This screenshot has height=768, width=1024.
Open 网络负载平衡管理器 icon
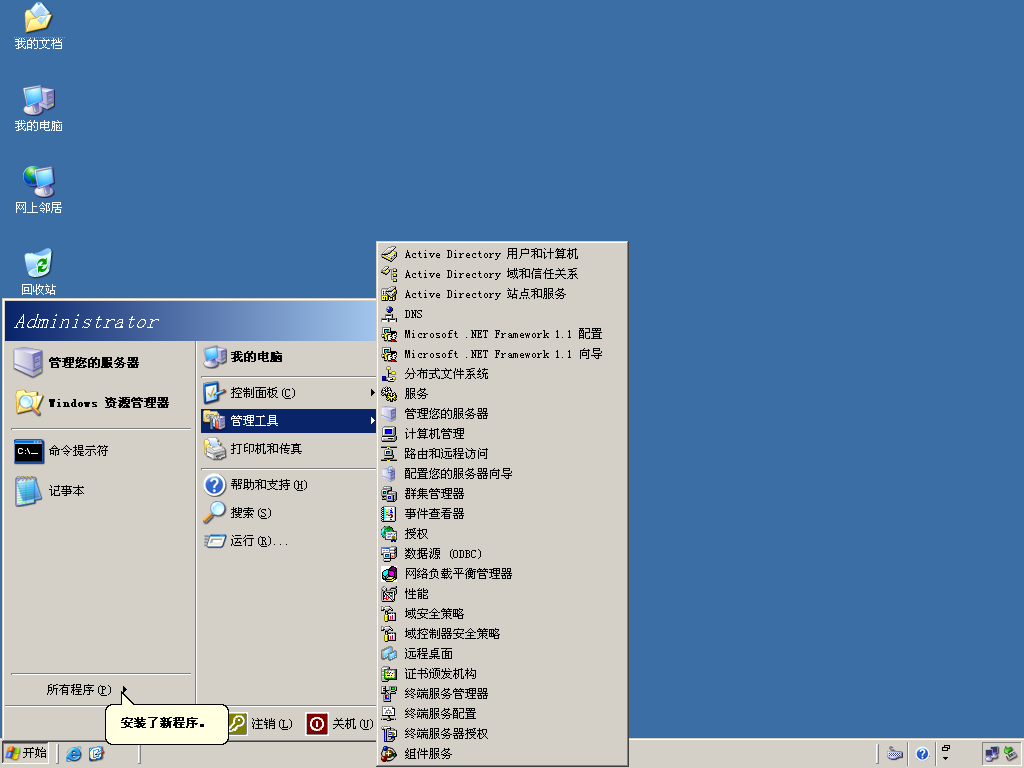click(x=389, y=573)
